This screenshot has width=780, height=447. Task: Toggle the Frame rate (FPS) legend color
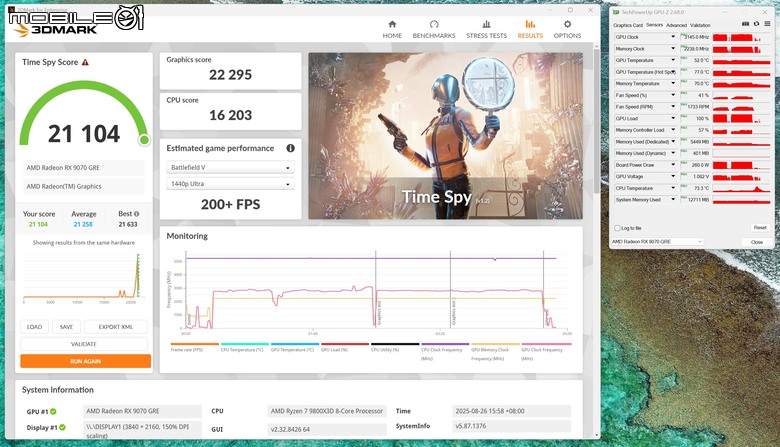tap(195, 344)
